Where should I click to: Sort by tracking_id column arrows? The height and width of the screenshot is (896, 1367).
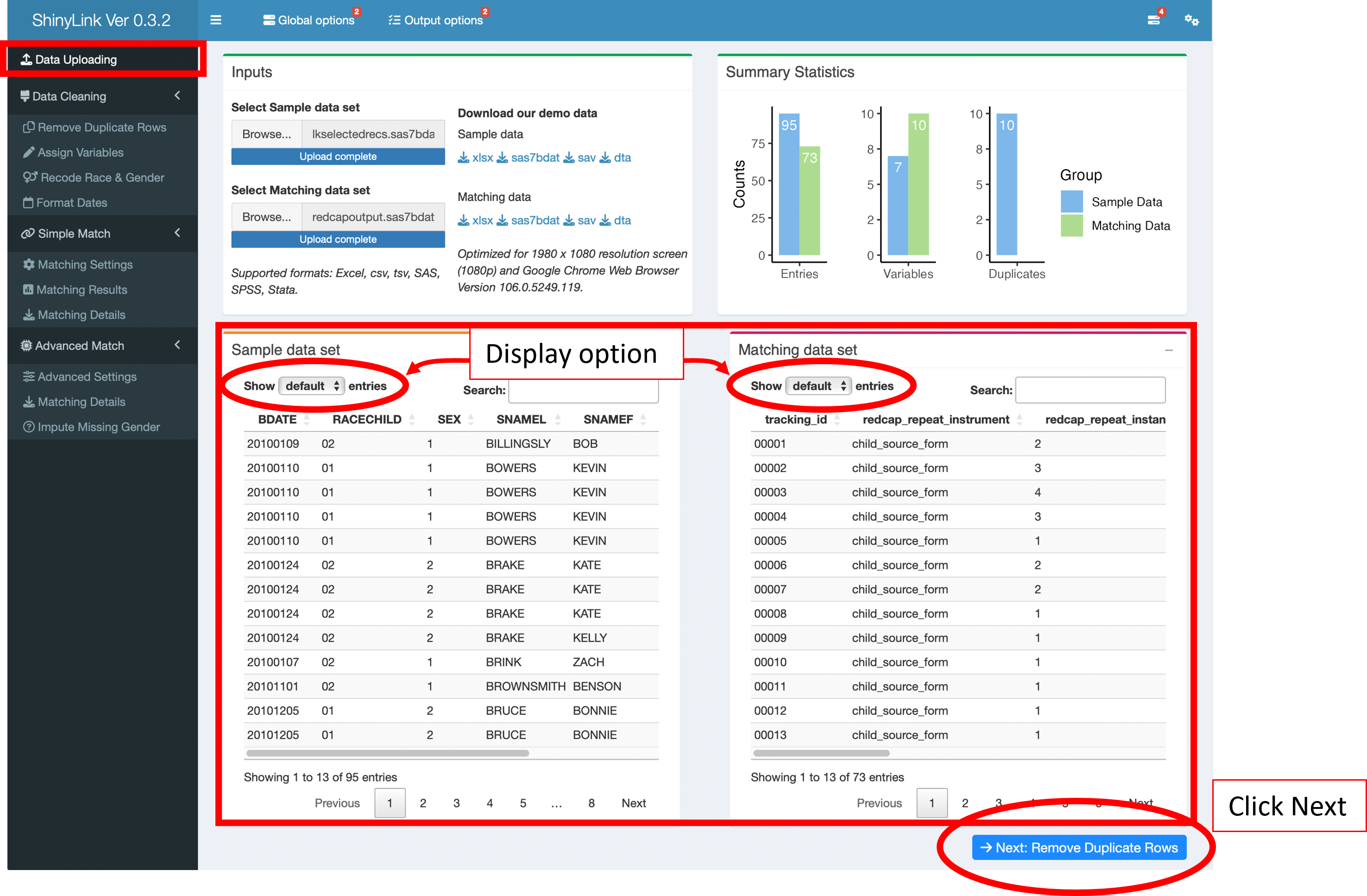point(837,420)
